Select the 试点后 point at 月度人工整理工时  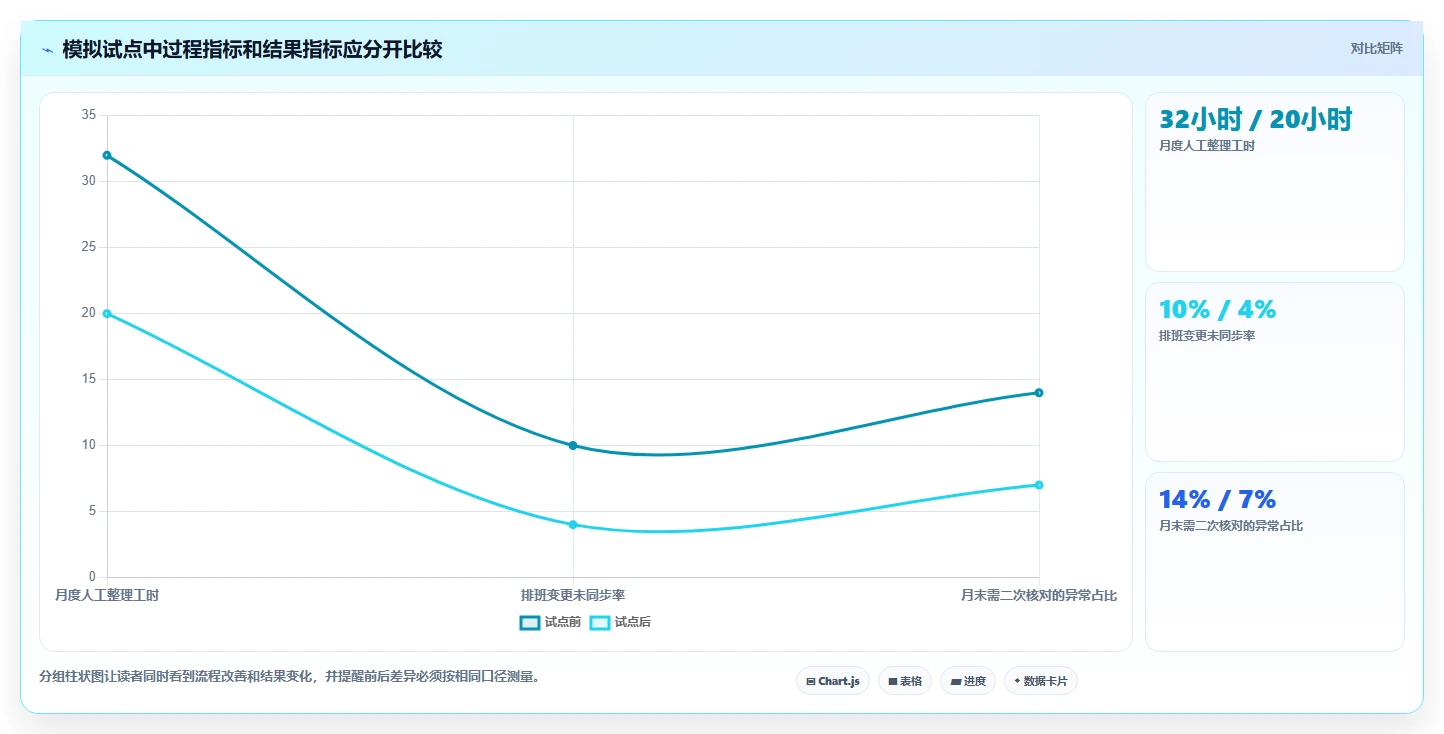107,313
